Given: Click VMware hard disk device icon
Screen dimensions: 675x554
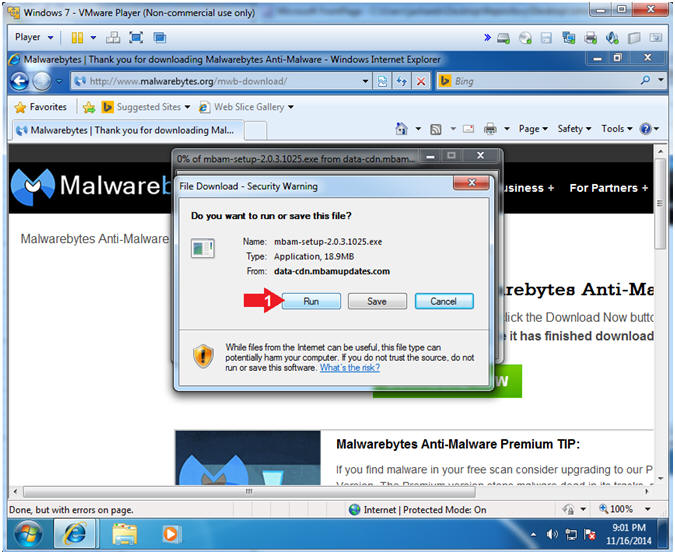Looking at the screenshot, I should click(503, 38).
